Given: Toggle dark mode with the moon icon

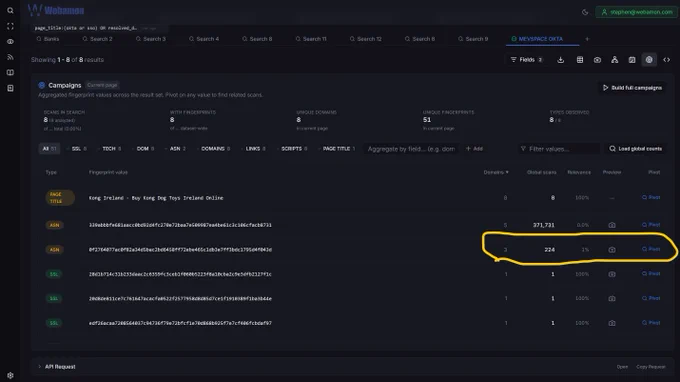Looking at the screenshot, I should 585,12.
